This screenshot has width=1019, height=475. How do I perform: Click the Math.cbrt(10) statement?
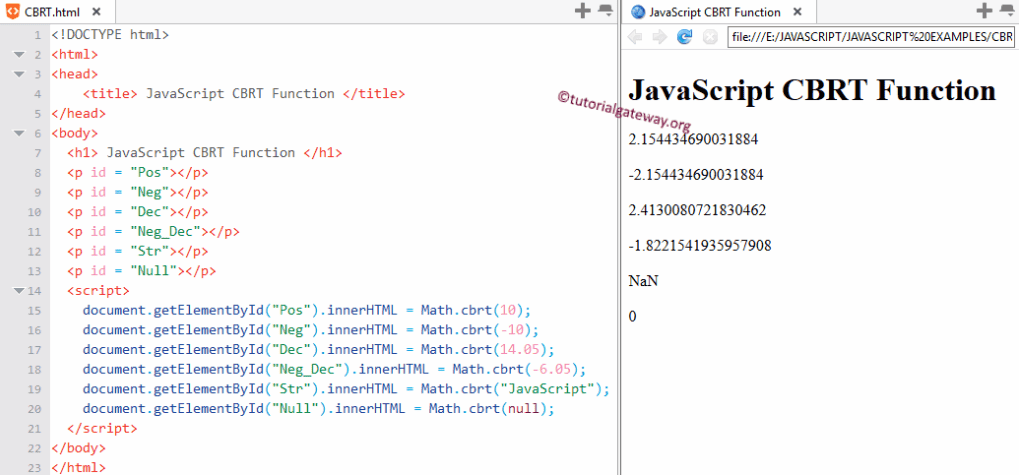(x=307, y=310)
